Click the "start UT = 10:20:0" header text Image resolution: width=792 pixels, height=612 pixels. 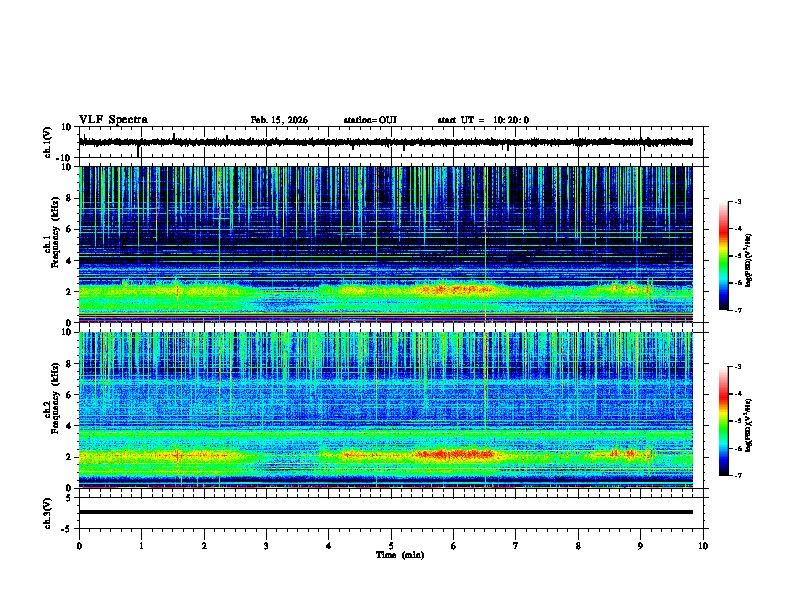point(483,120)
